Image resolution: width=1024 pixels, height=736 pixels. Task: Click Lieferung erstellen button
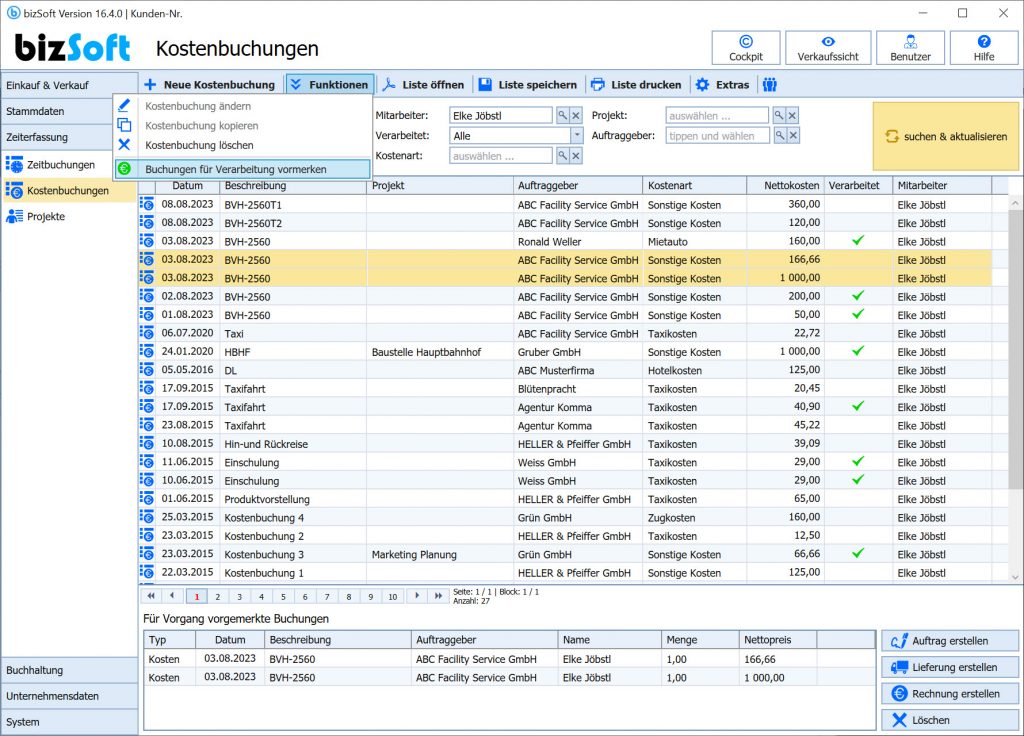950,667
